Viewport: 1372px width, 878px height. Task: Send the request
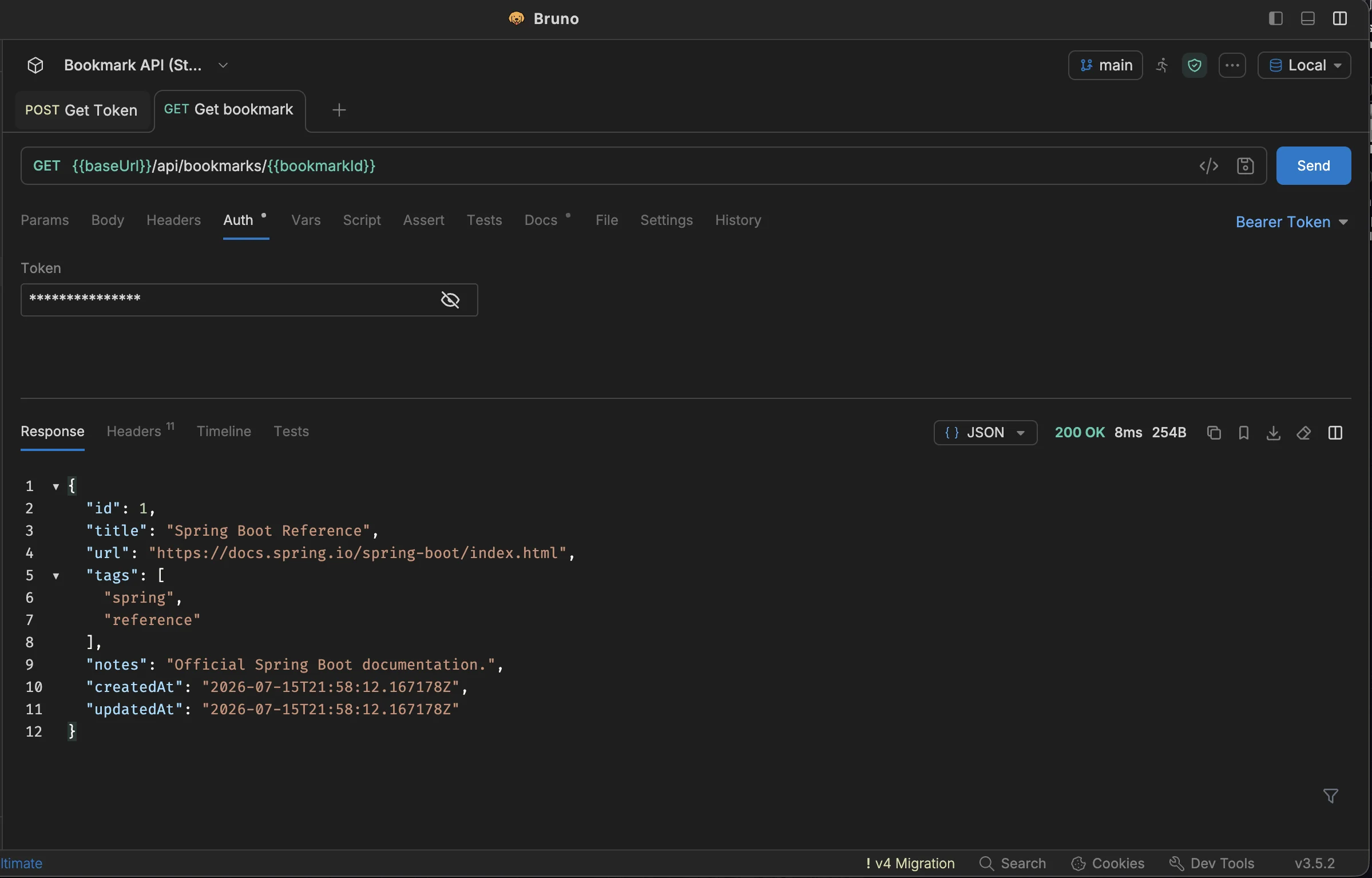coord(1313,166)
